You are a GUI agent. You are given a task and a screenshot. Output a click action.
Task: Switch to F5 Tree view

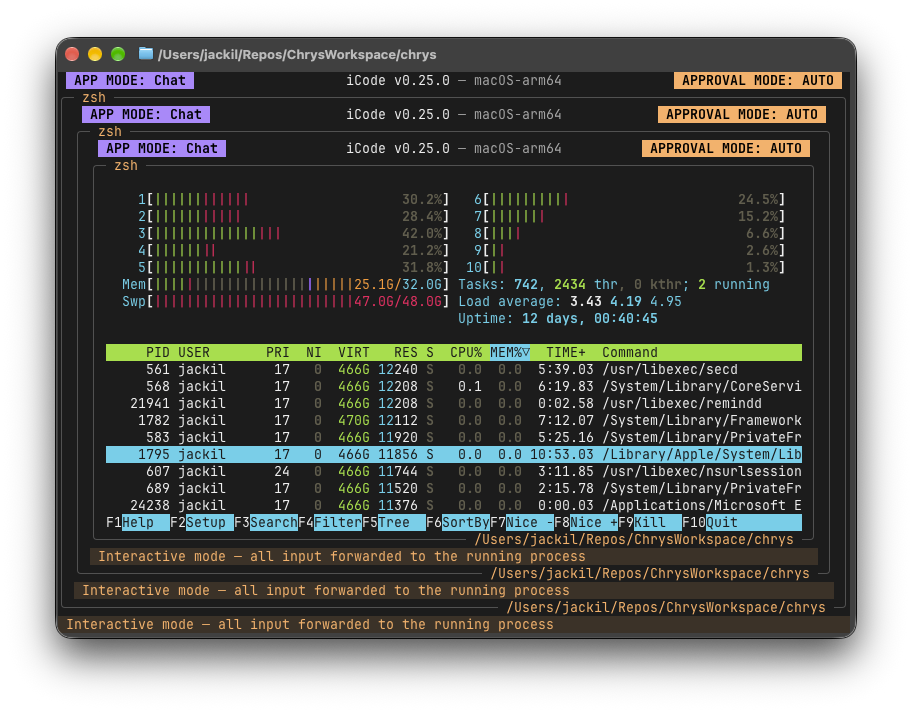(394, 522)
